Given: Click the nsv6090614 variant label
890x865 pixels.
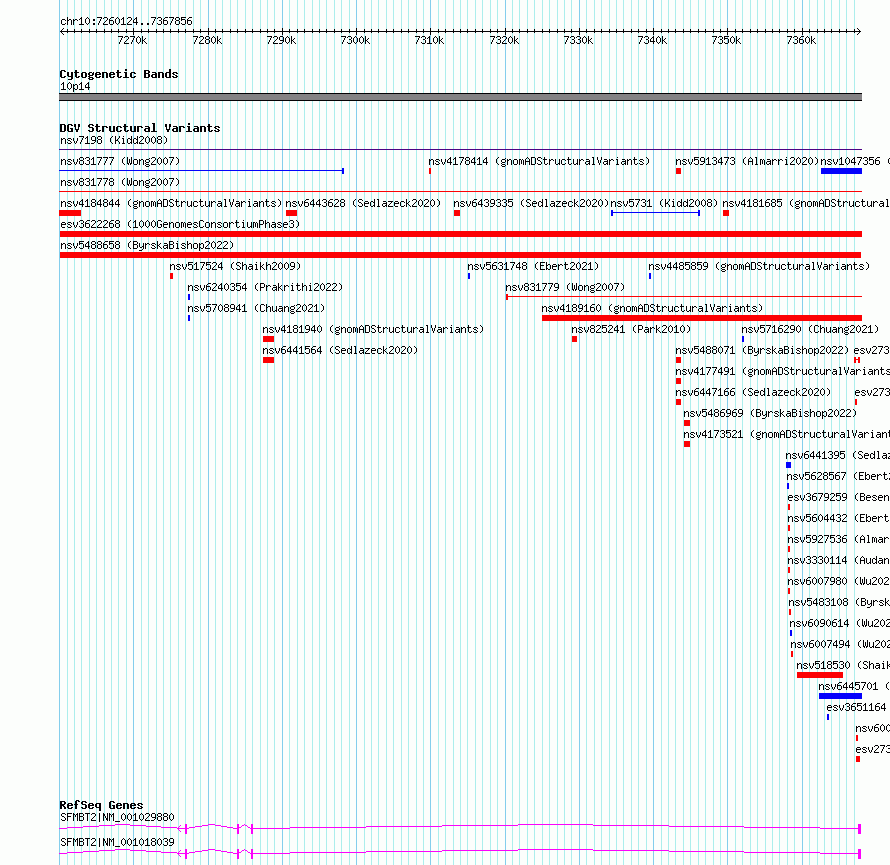Looking at the screenshot, I should pyautogui.click(x=839, y=623).
